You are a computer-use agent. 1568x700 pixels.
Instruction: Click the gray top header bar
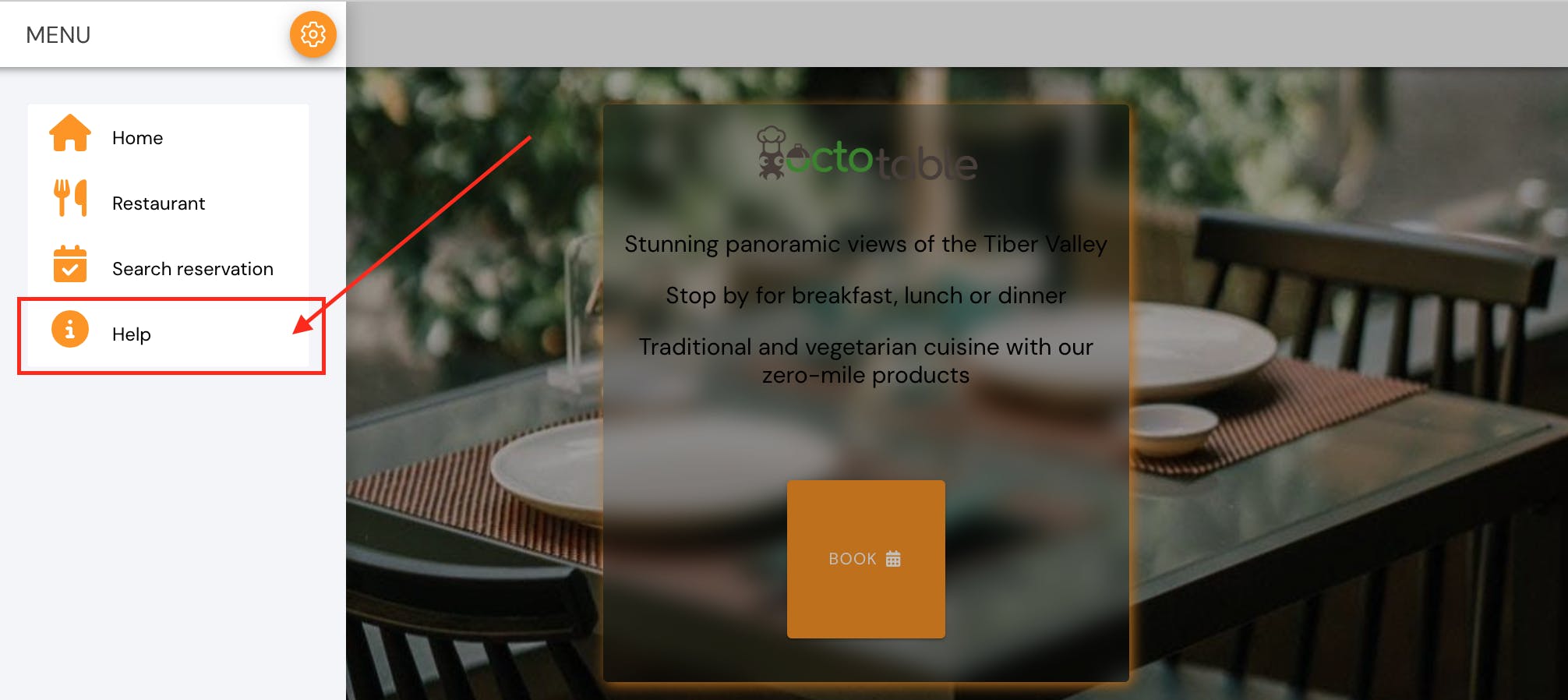coord(957,34)
